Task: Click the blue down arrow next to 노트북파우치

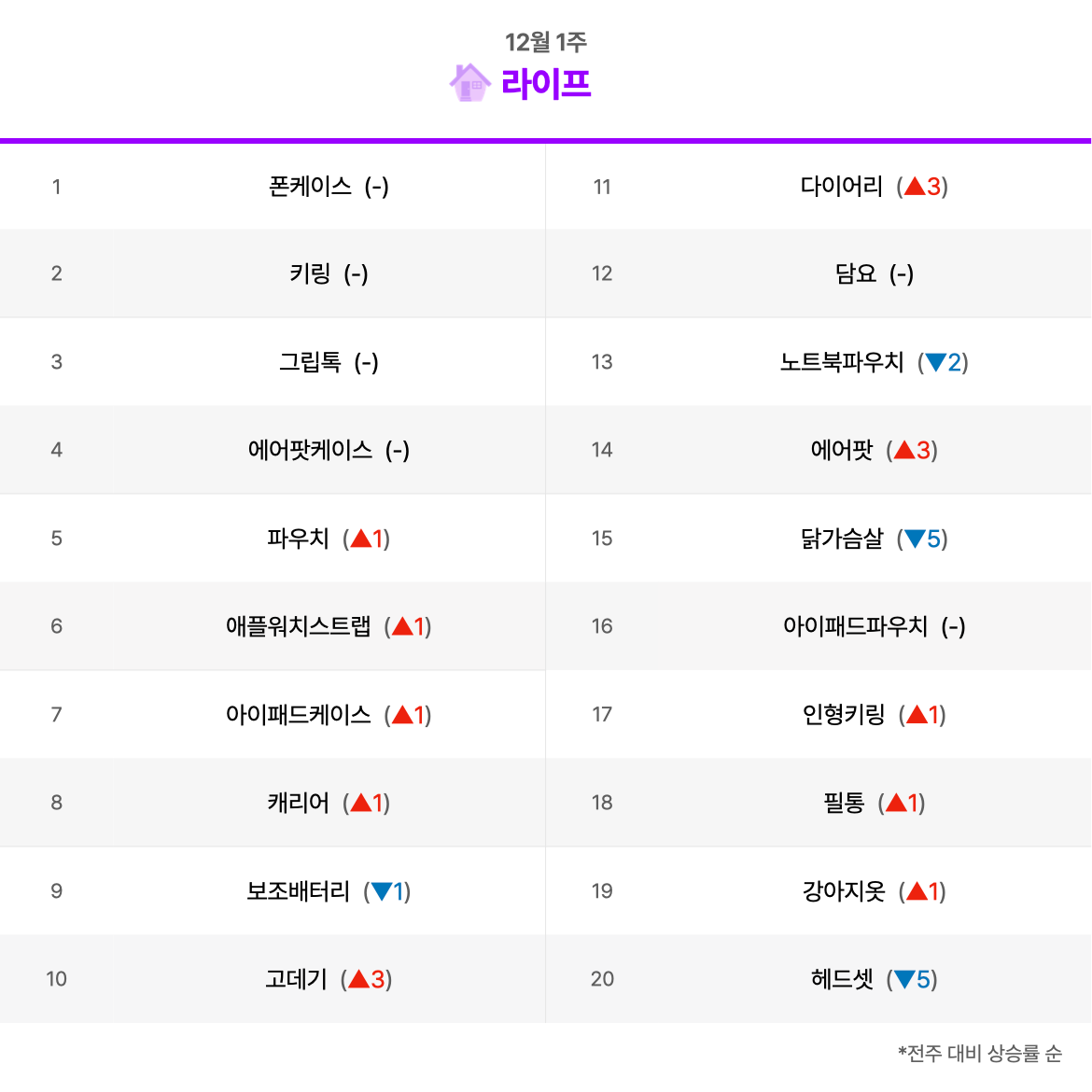Action: [936, 362]
